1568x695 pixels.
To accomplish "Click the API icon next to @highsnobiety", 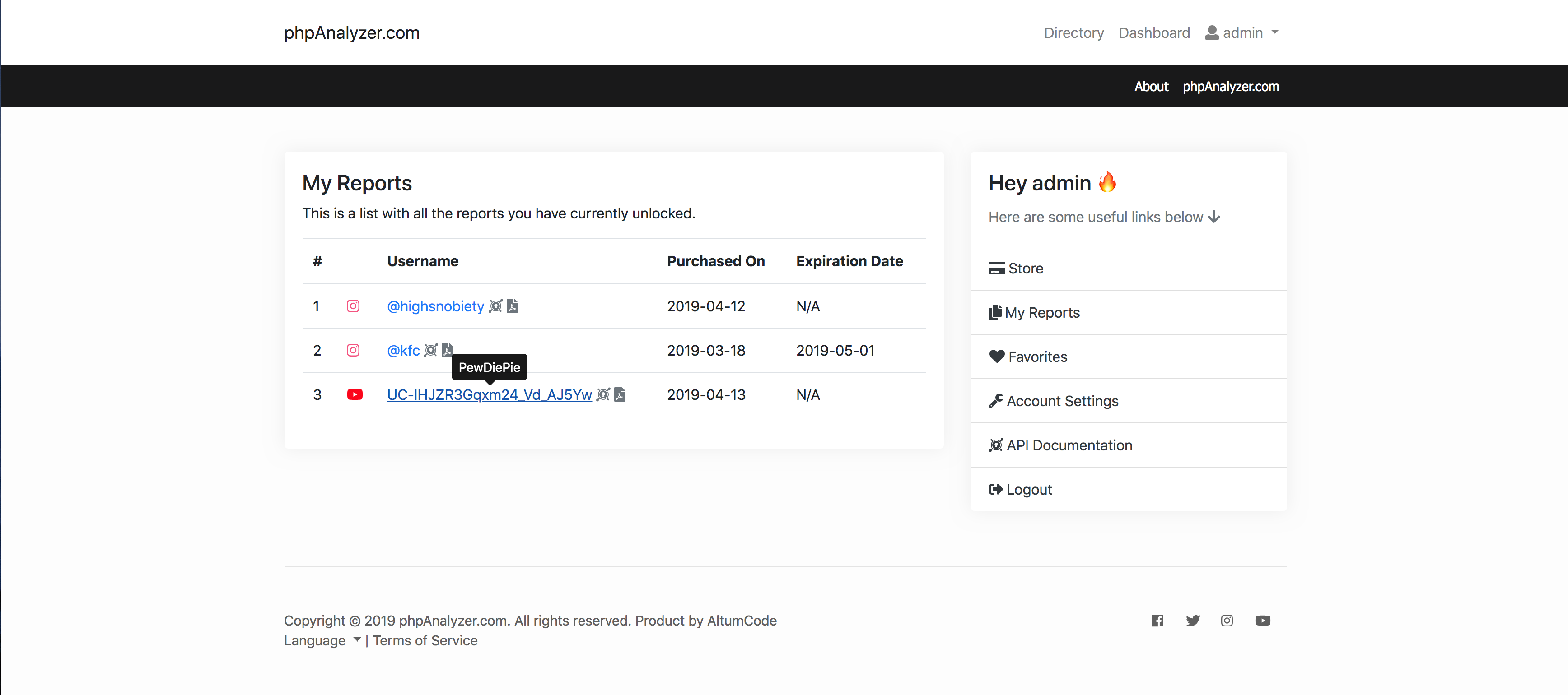I will (495, 306).
